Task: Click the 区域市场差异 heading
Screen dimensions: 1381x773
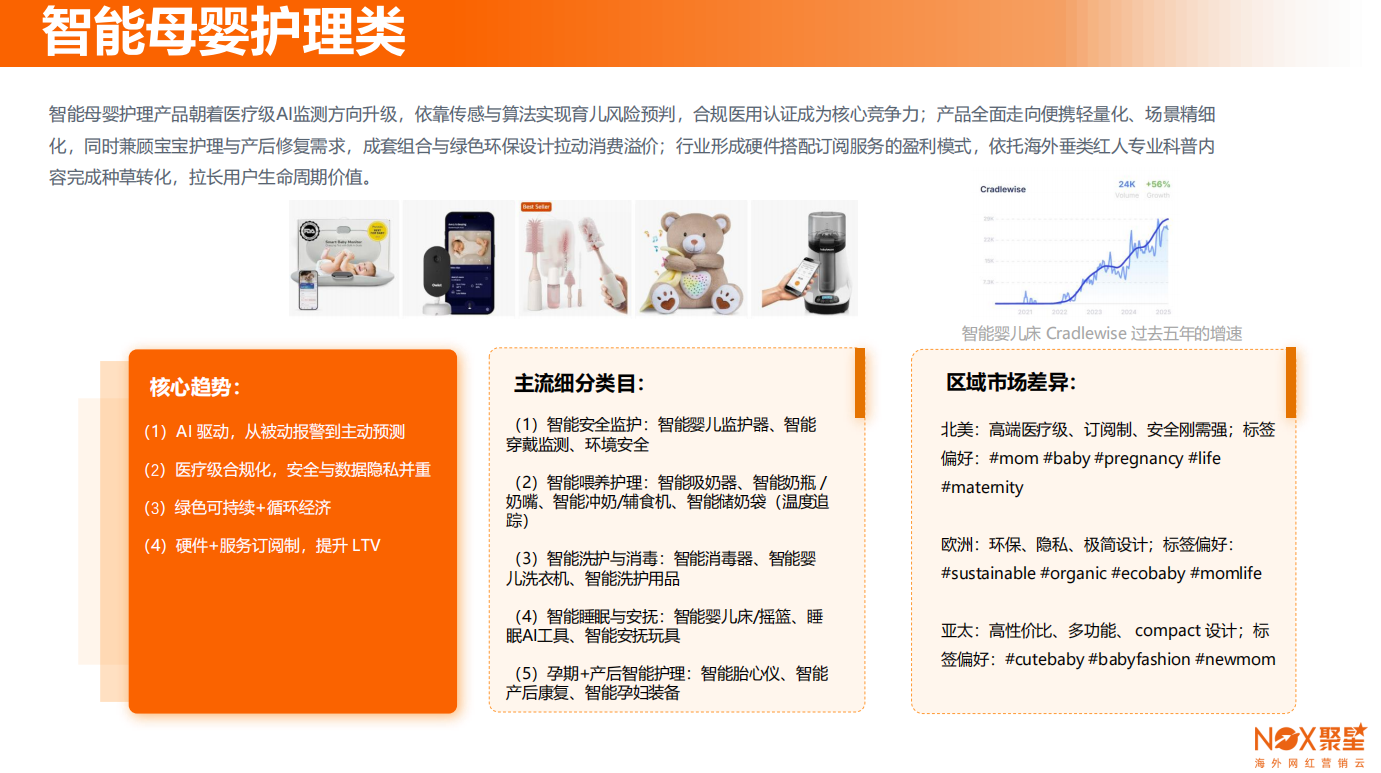Action: click(x=1011, y=383)
